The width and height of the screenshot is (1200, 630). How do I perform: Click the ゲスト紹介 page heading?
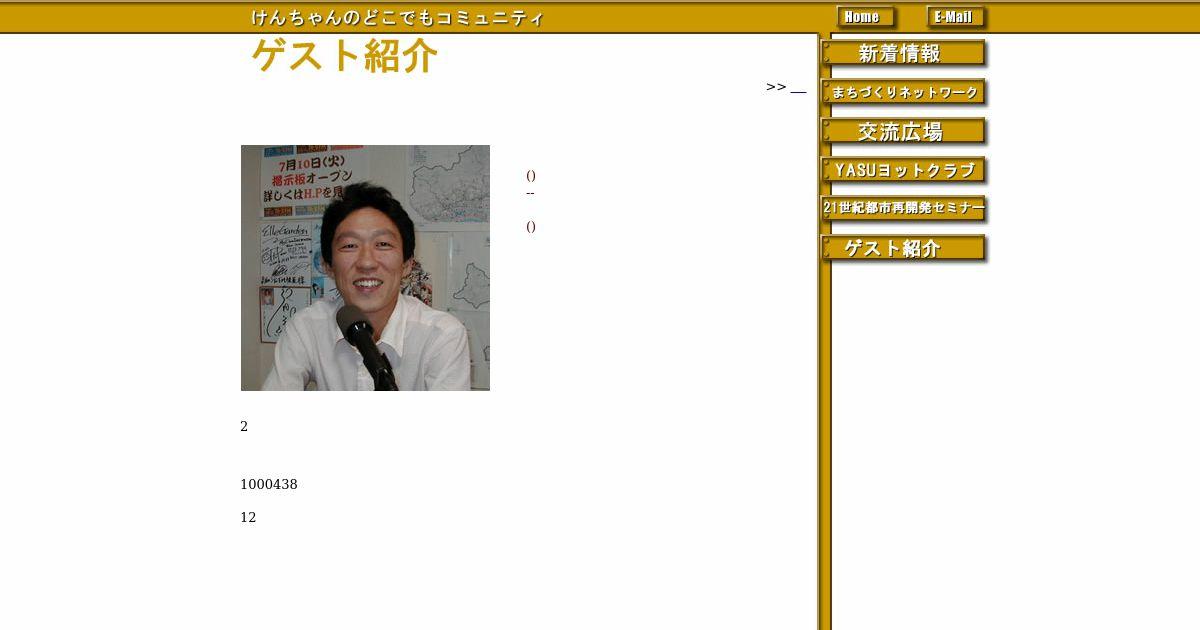click(344, 56)
